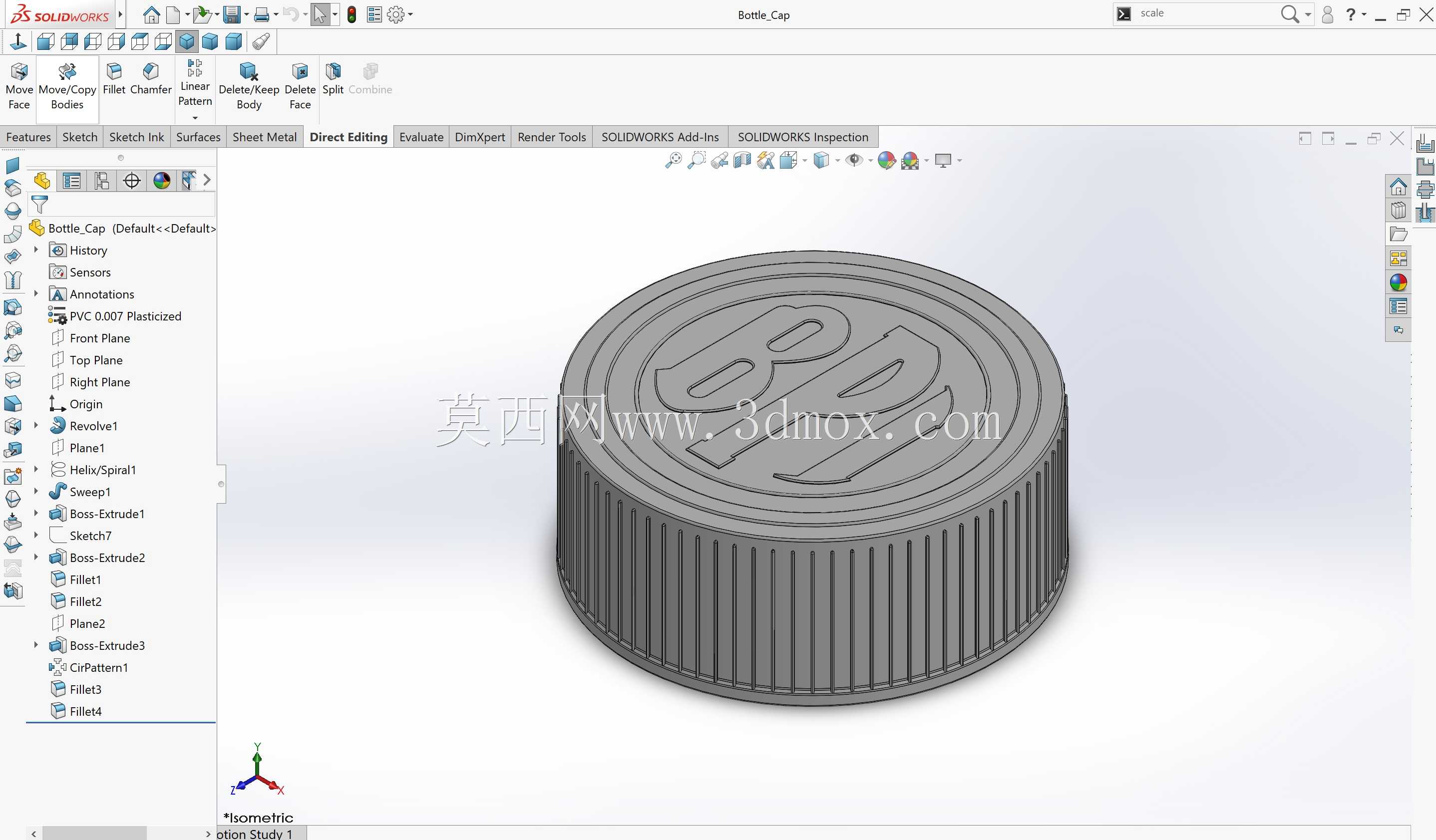Expand the Helix/Spiral1 feature
The width and height of the screenshot is (1436, 840).
click(x=36, y=469)
